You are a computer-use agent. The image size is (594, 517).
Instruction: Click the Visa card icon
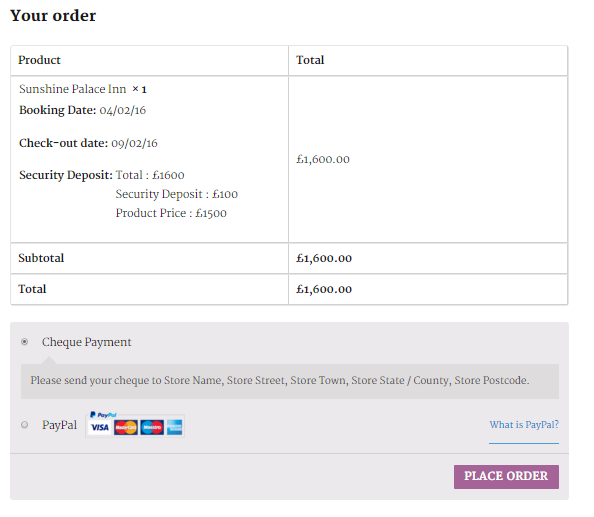(100, 427)
